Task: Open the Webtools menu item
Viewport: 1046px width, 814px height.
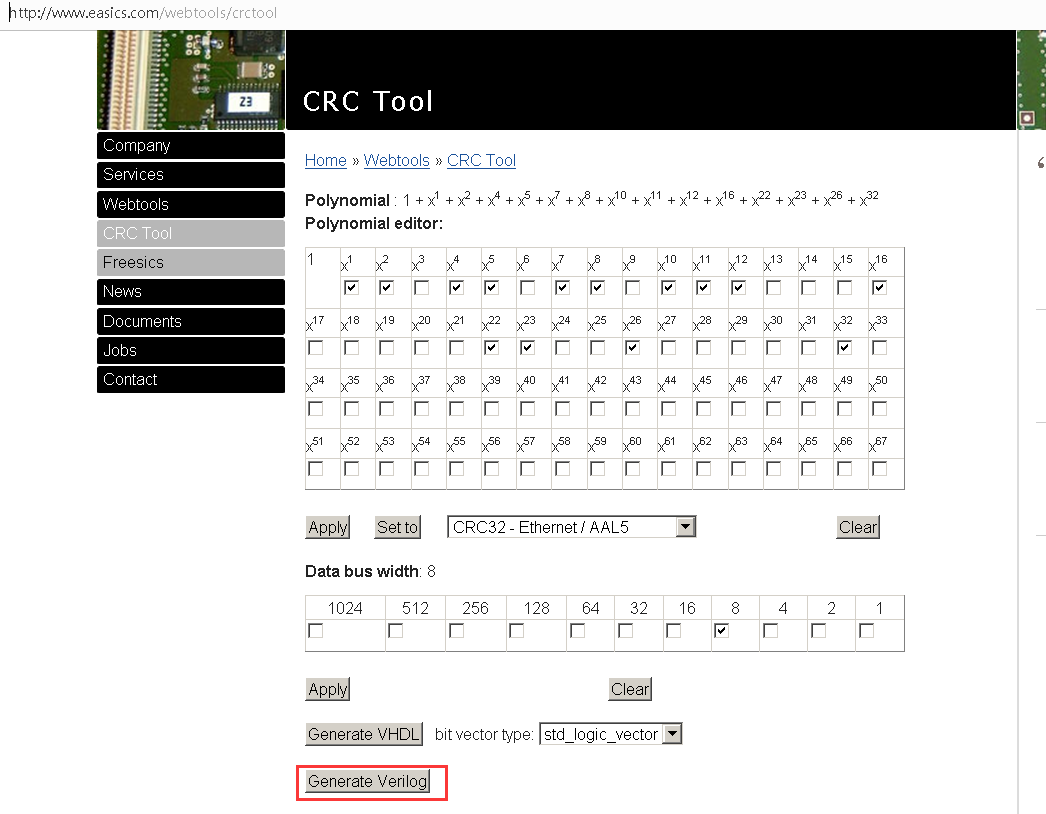Action: [191, 204]
